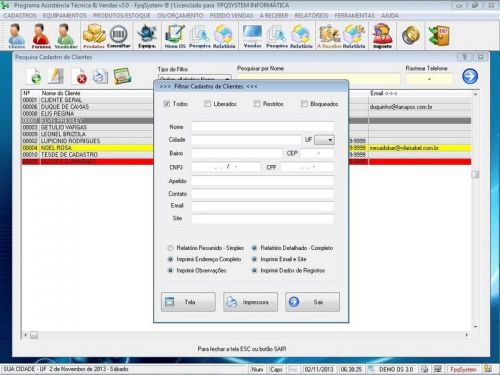Check the Liberados checkbox
Screen dimensions: 500x375
(x=207, y=104)
